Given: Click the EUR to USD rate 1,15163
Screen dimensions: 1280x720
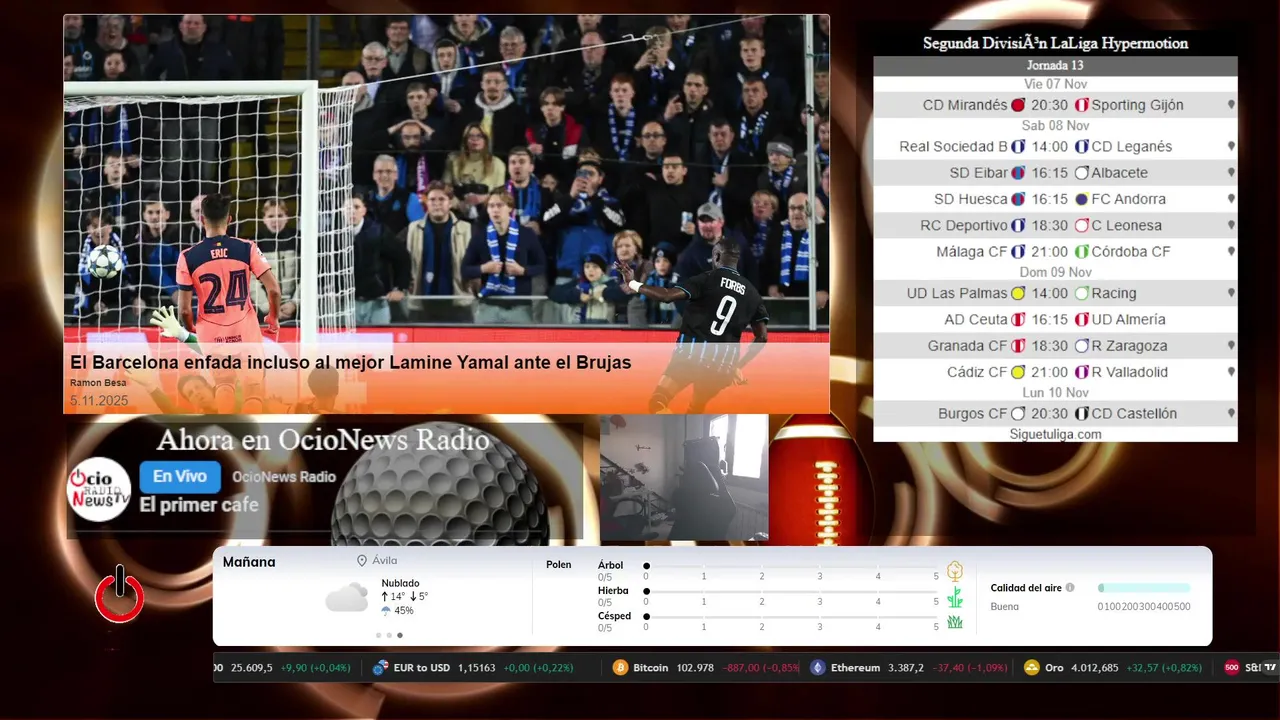Looking at the screenshot, I should pos(476,667).
